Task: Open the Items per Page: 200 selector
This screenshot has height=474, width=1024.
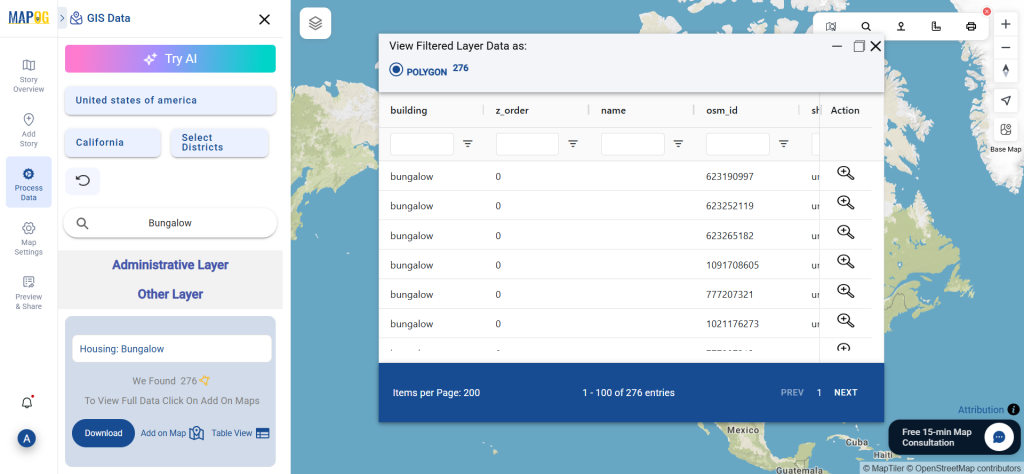Action: [436, 393]
